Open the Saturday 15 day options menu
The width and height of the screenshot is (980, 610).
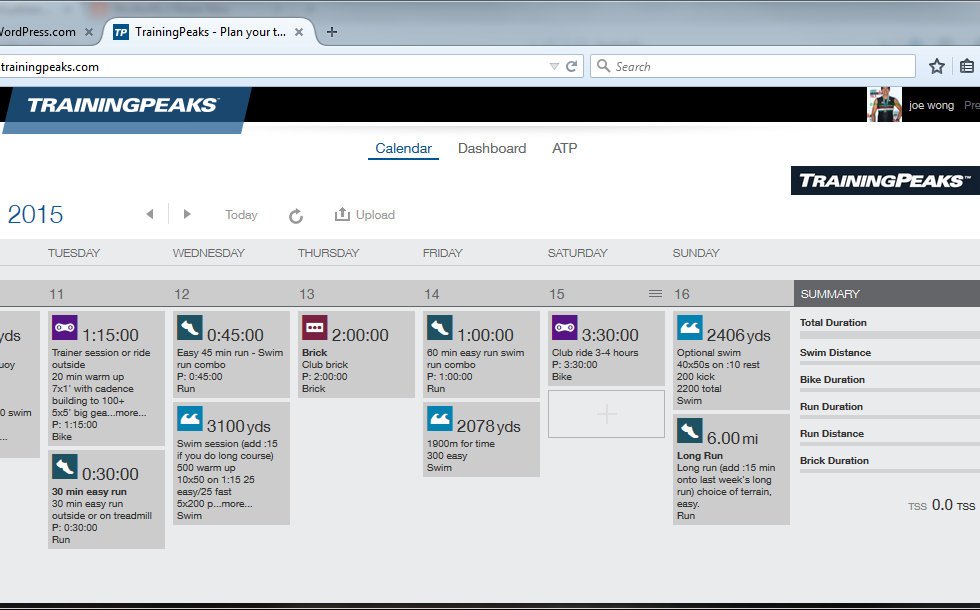655,293
